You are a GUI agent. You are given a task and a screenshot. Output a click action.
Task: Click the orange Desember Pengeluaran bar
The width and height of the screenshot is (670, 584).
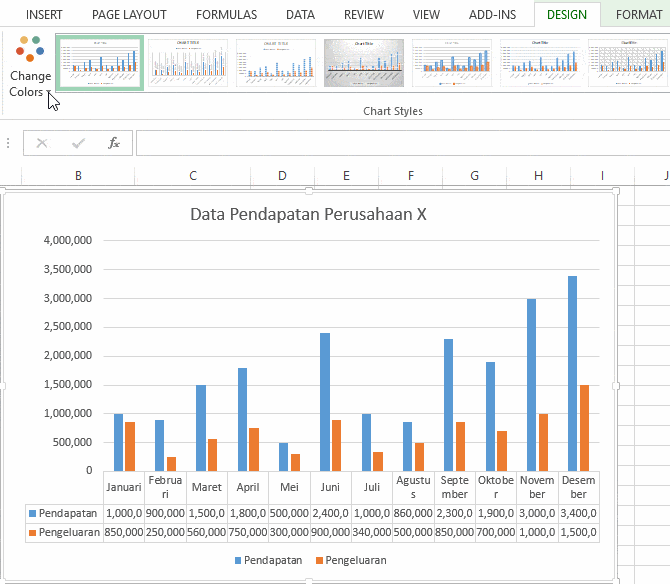584,428
